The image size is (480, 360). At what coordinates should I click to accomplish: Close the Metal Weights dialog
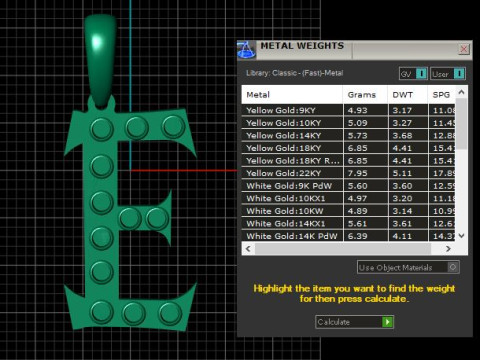(x=464, y=49)
